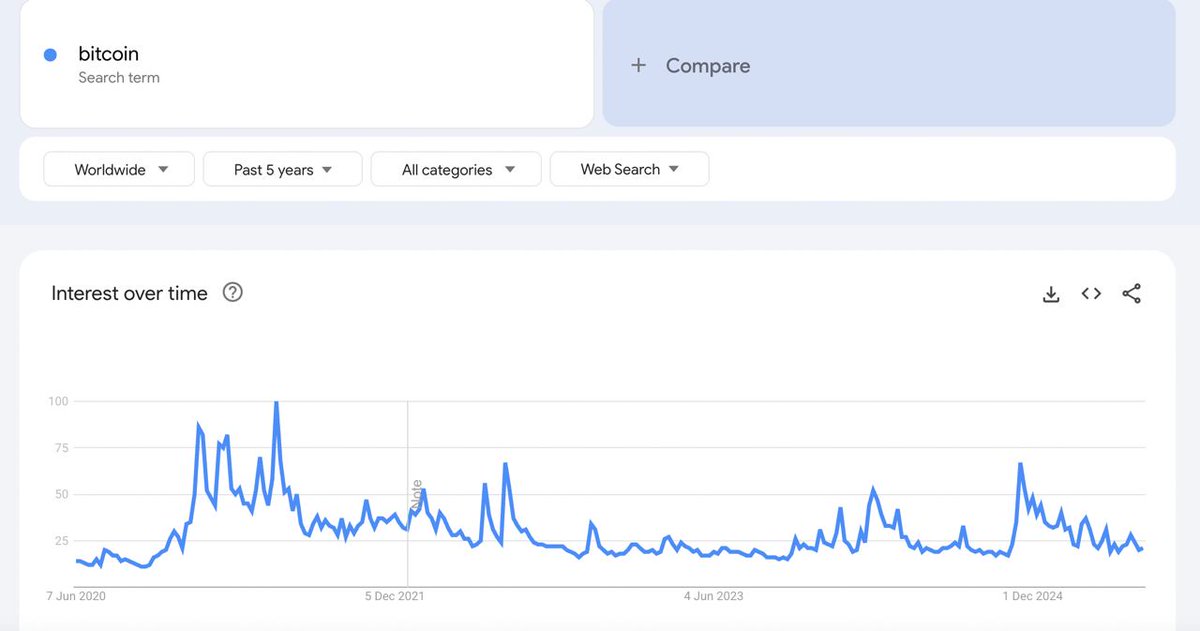Open the help icon beside Interest over time
This screenshot has height=631, width=1200.
pos(233,293)
